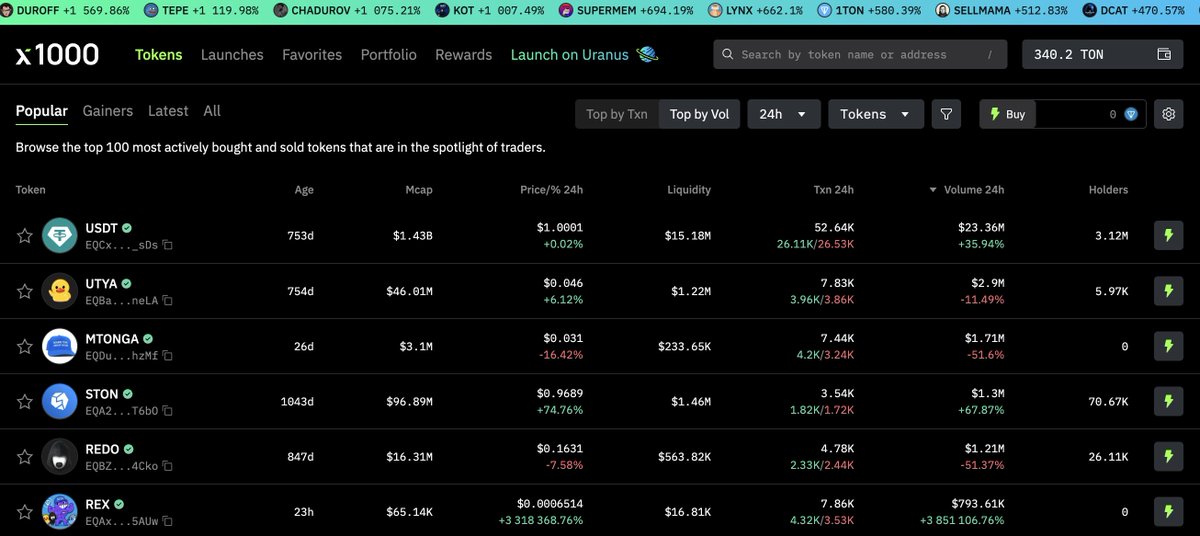Screen dimensions: 1200x536
Task: Focus the token search field
Action: 860,54
